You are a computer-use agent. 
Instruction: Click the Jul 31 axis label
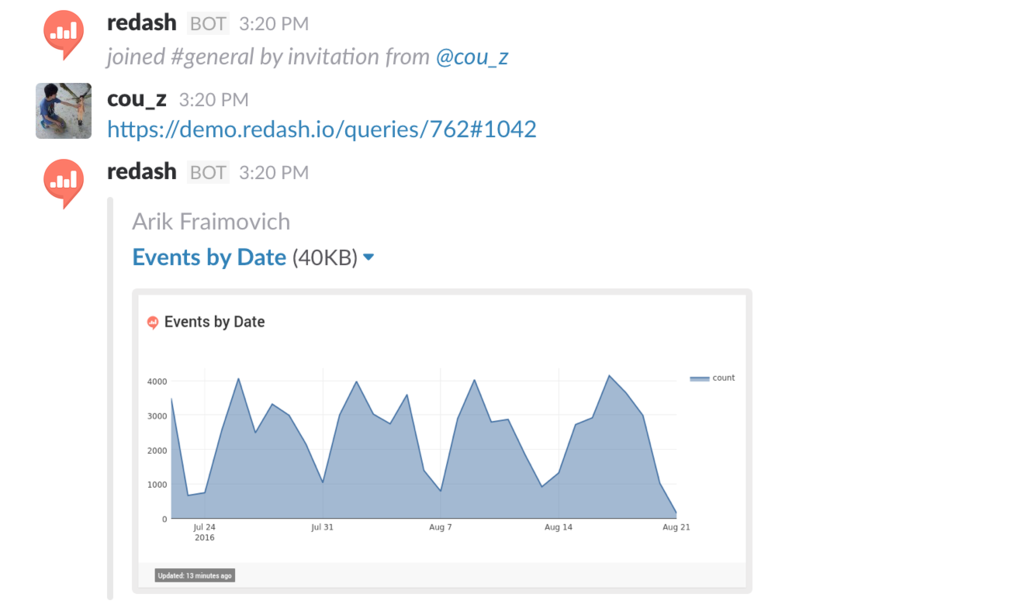pos(322,527)
